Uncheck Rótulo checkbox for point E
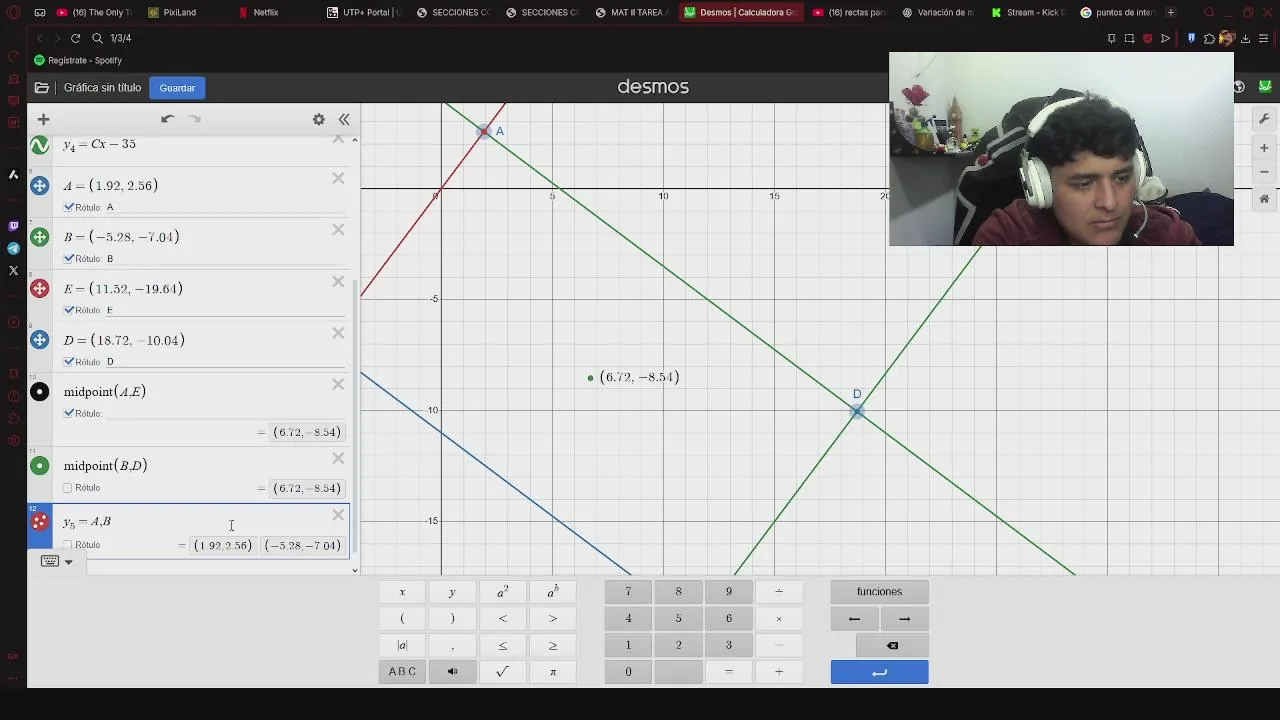The width and height of the screenshot is (1280, 720). coord(69,310)
